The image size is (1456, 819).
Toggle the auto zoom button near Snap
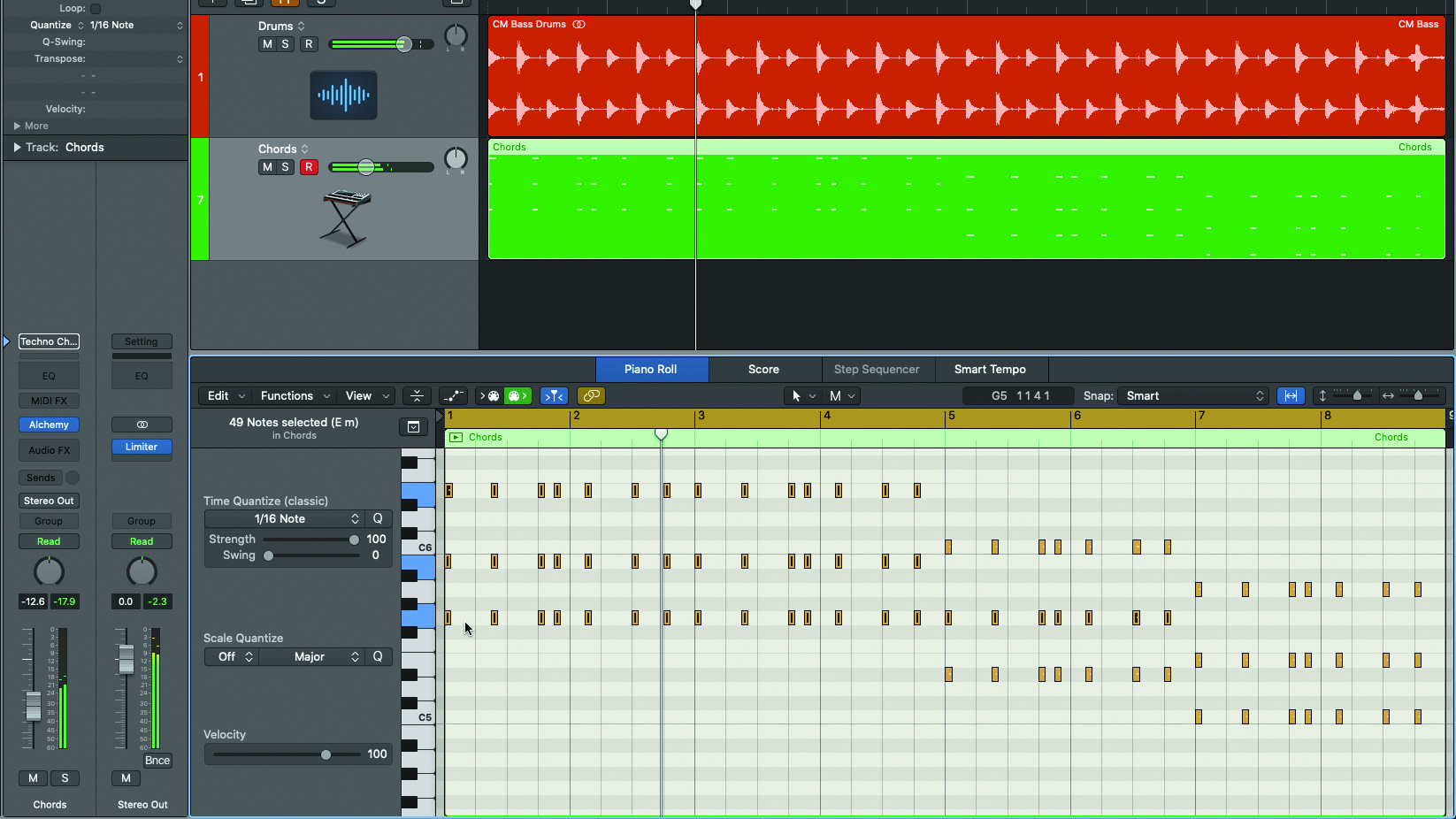point(1291,396)
